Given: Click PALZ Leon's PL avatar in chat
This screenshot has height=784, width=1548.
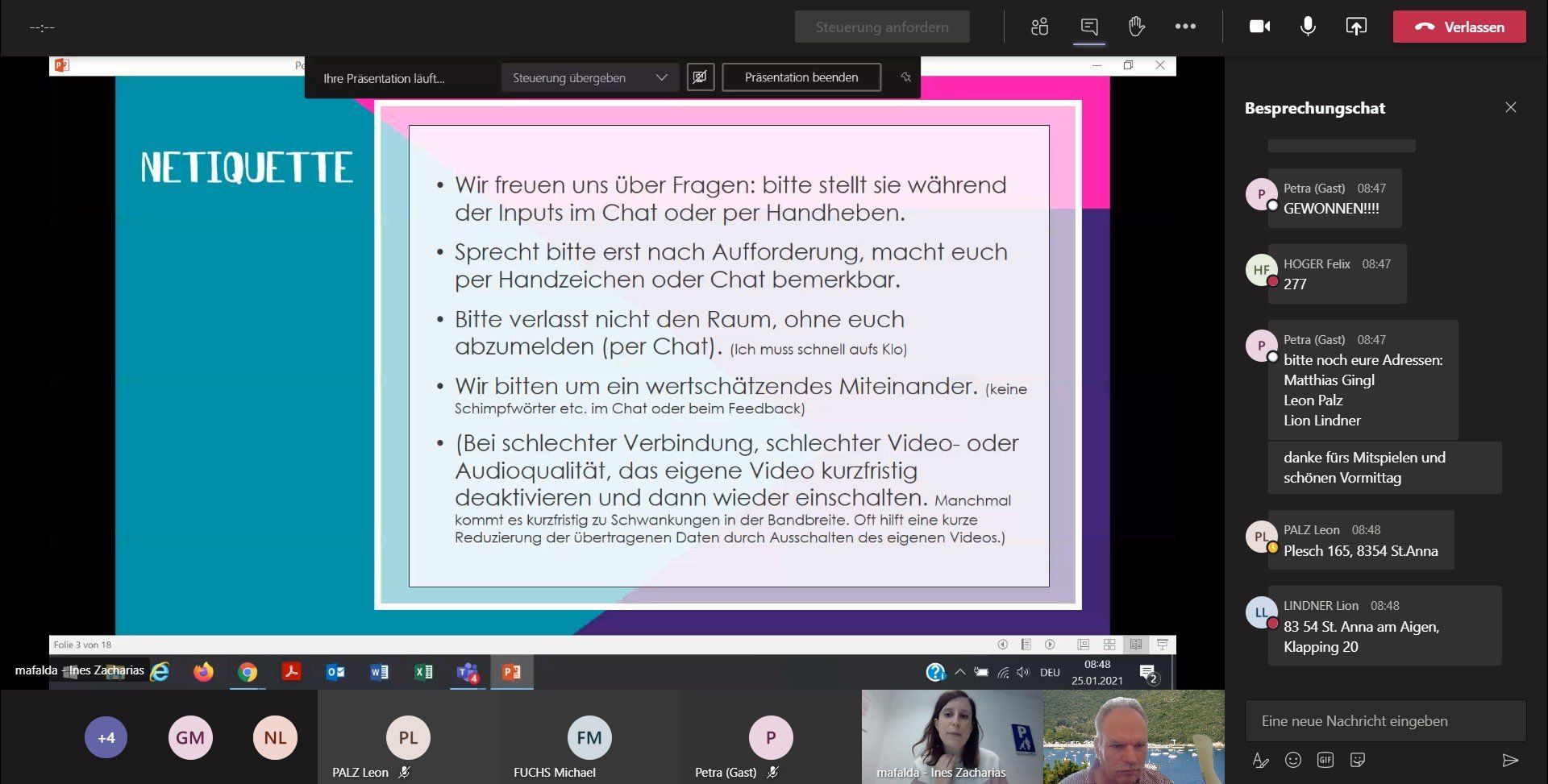Looking at the screenshot, I should pos(1261,537).
